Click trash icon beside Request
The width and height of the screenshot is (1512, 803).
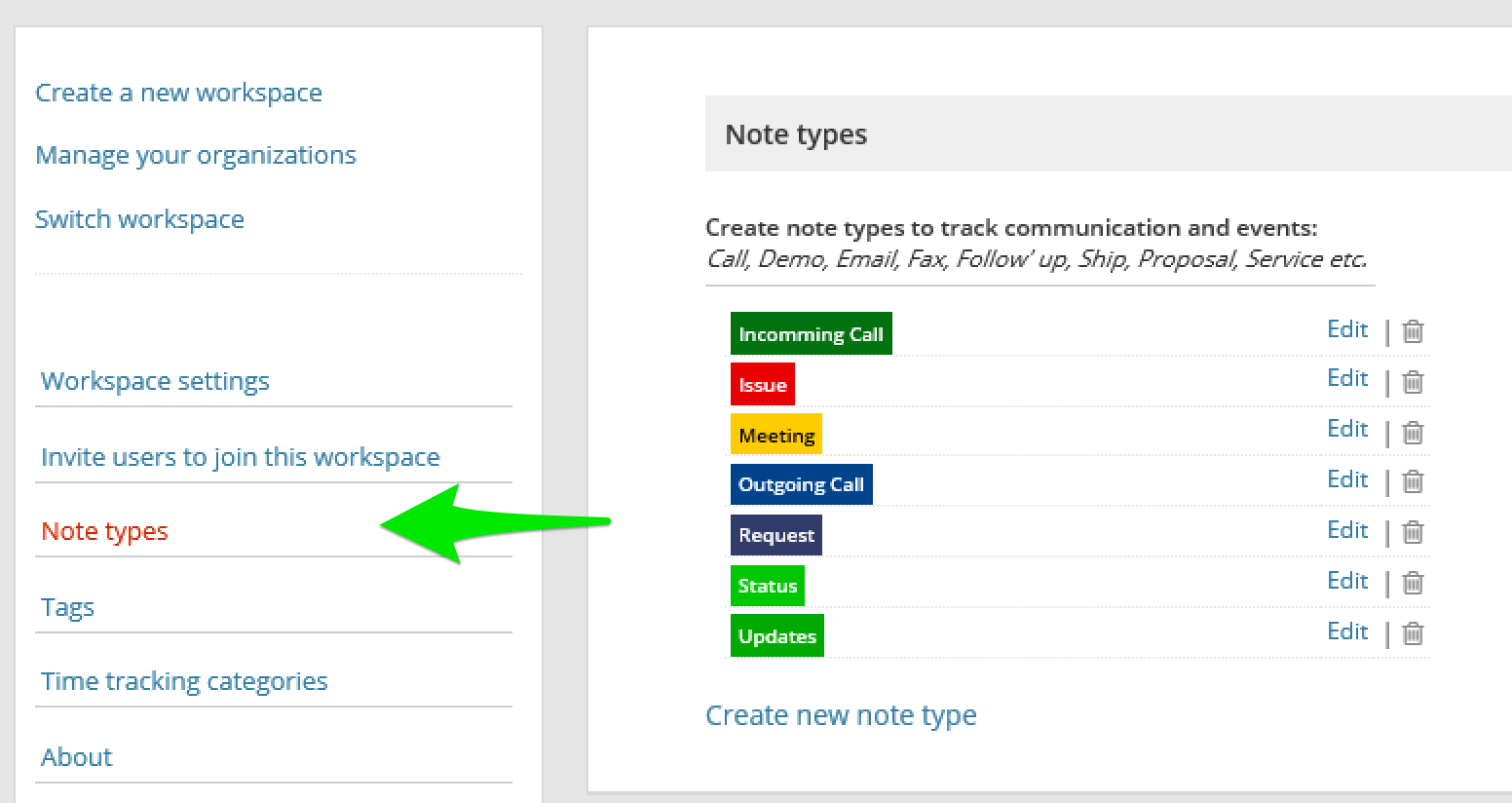click(1413, 532)
